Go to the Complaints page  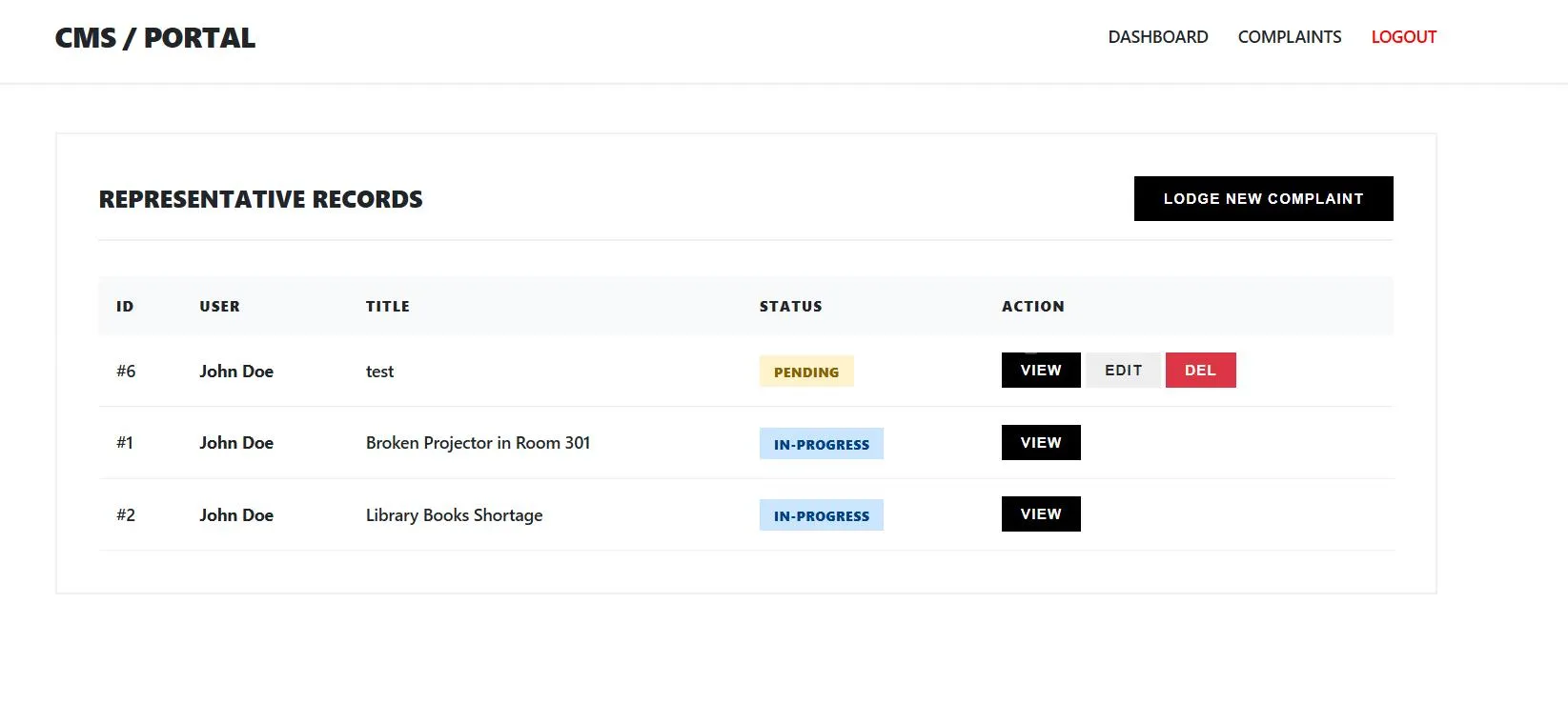point(1289,37)
